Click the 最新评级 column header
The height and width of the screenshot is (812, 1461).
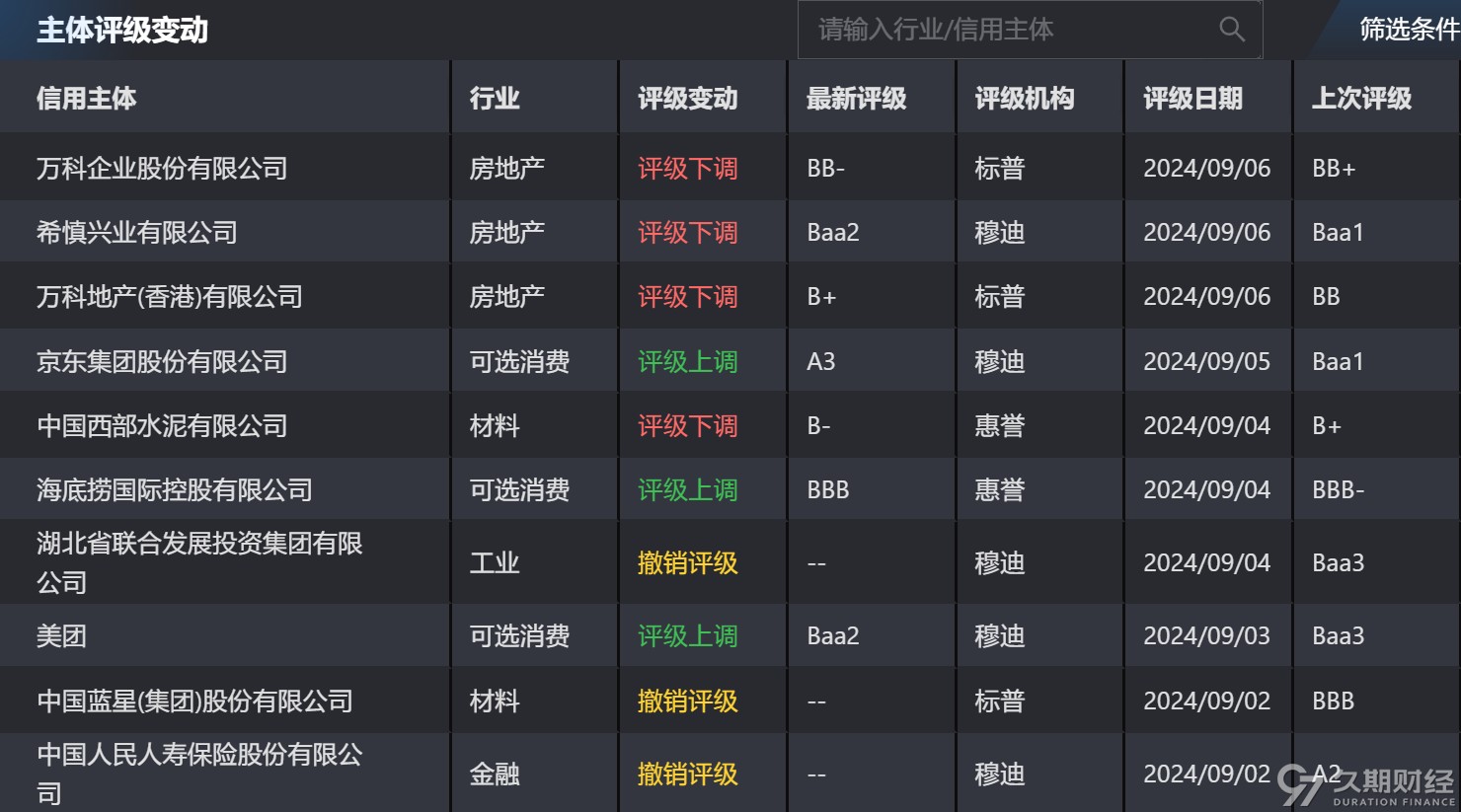pyautogui.click(x=856, y=99)
